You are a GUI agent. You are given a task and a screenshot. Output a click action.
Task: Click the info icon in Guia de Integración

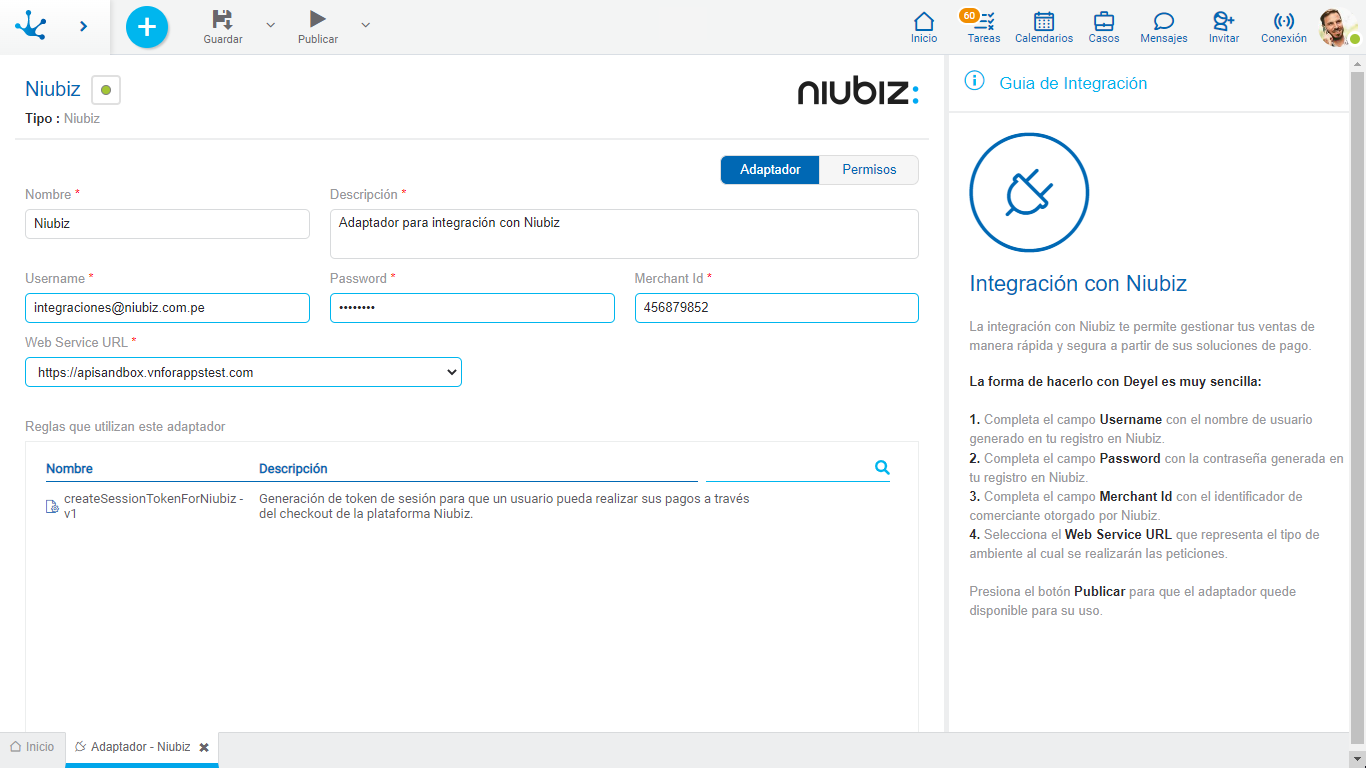[x=975, y=82]
